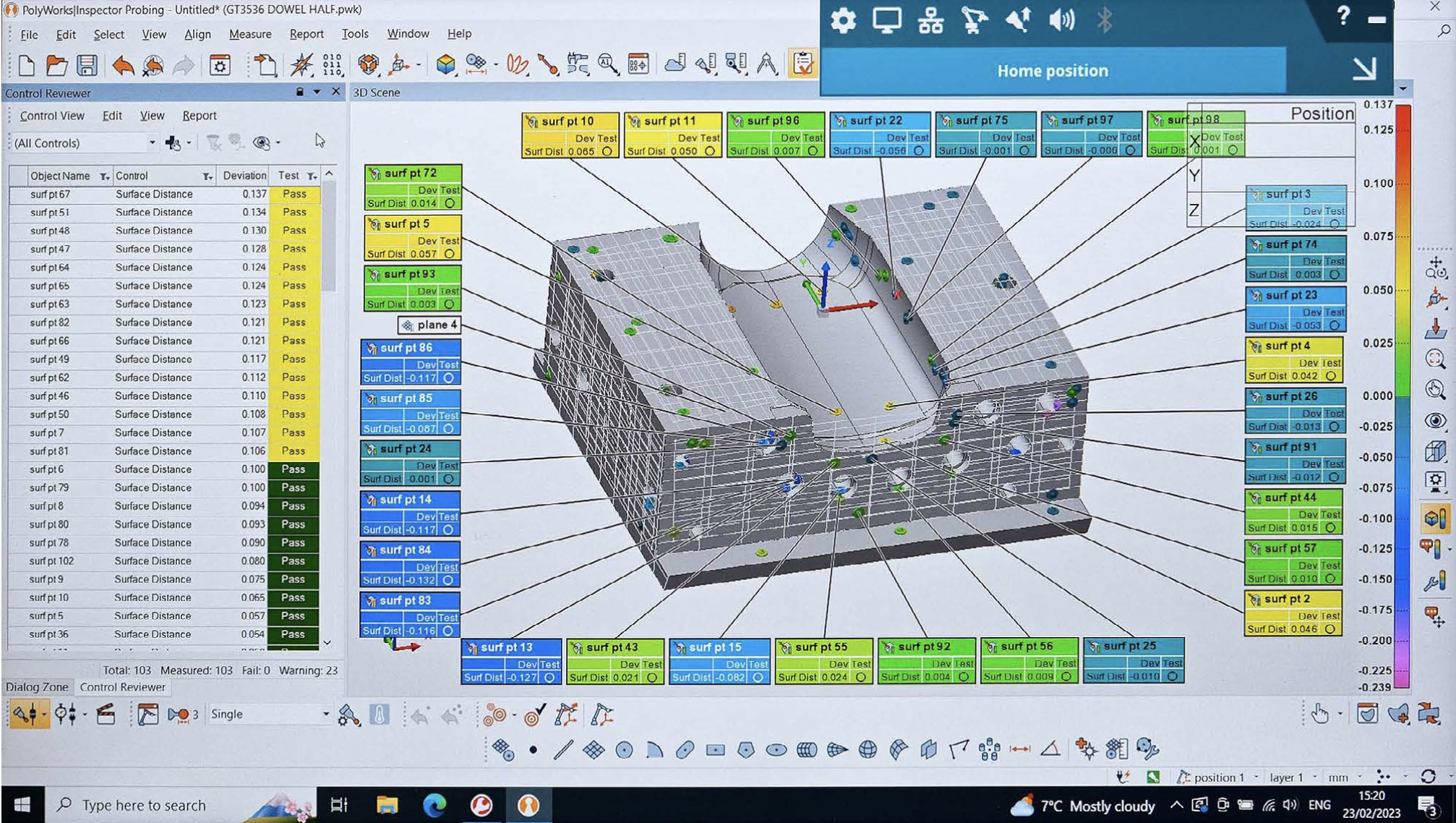Viewport: 1456px width, 823px height.
Task: Click the sphere feature icon in bottom toolbar
Action: [868, 749]
